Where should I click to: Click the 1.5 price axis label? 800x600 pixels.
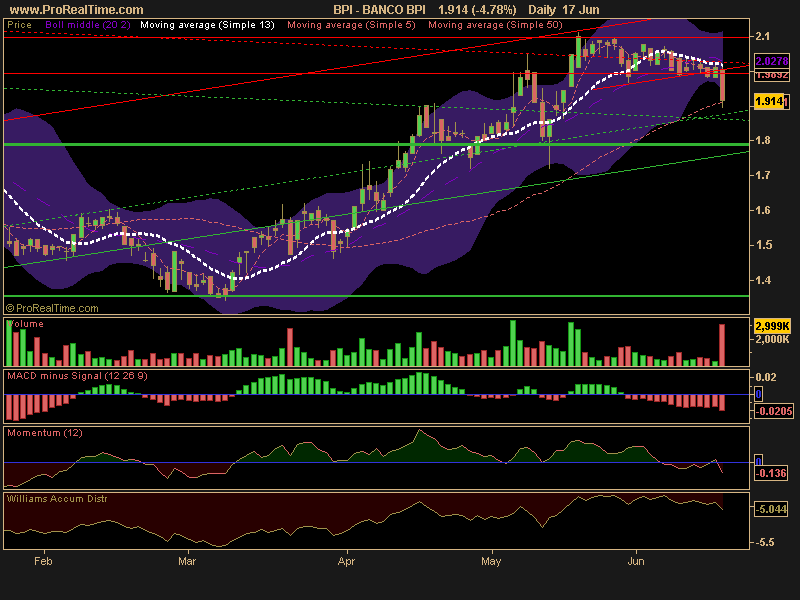pos(763,245)
